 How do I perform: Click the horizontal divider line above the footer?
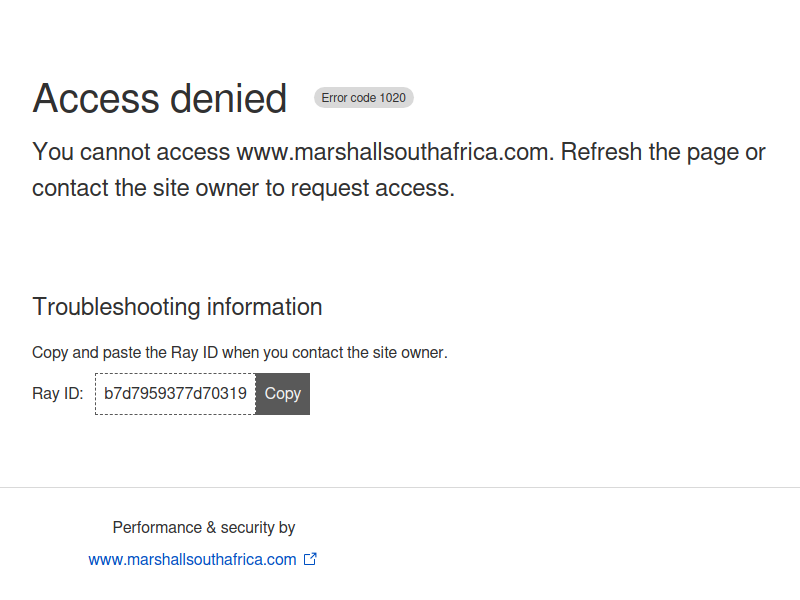tap(400, 487)
